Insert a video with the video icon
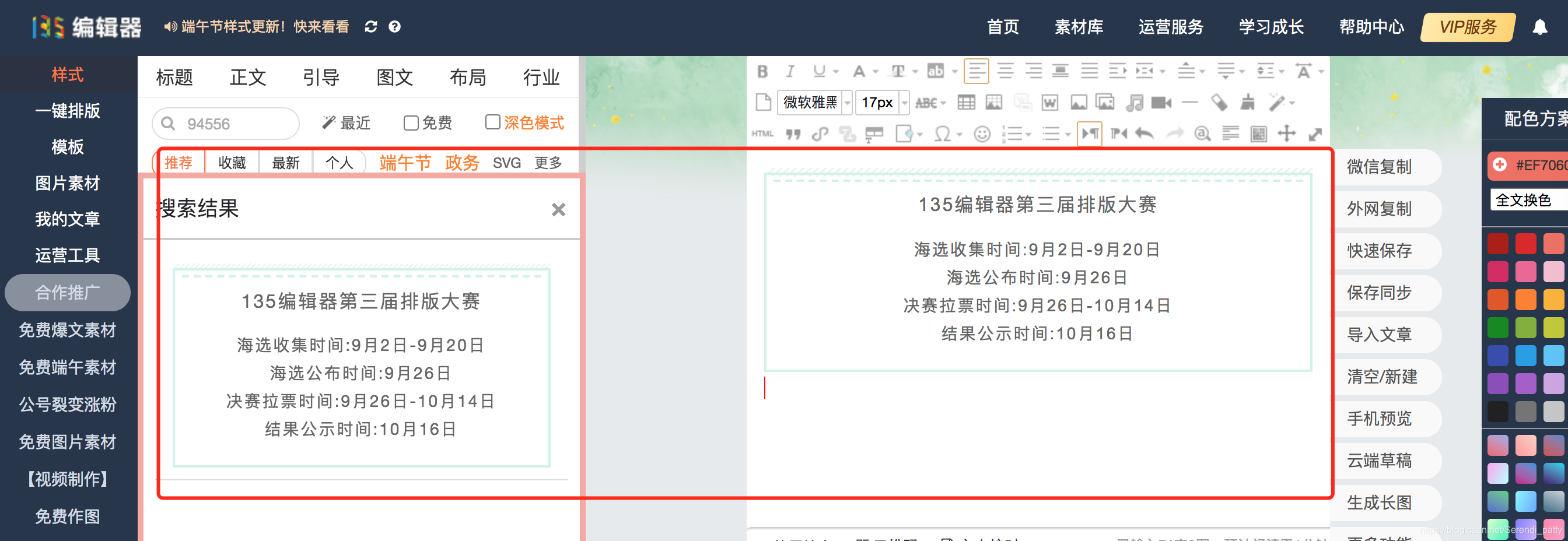Viewport: 1568px width, 541px height. pyautogui.click(x=1162, y=102)
